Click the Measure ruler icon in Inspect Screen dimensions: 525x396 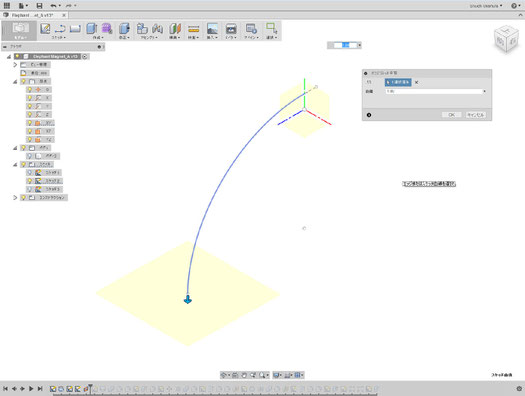tap(194, 29)
